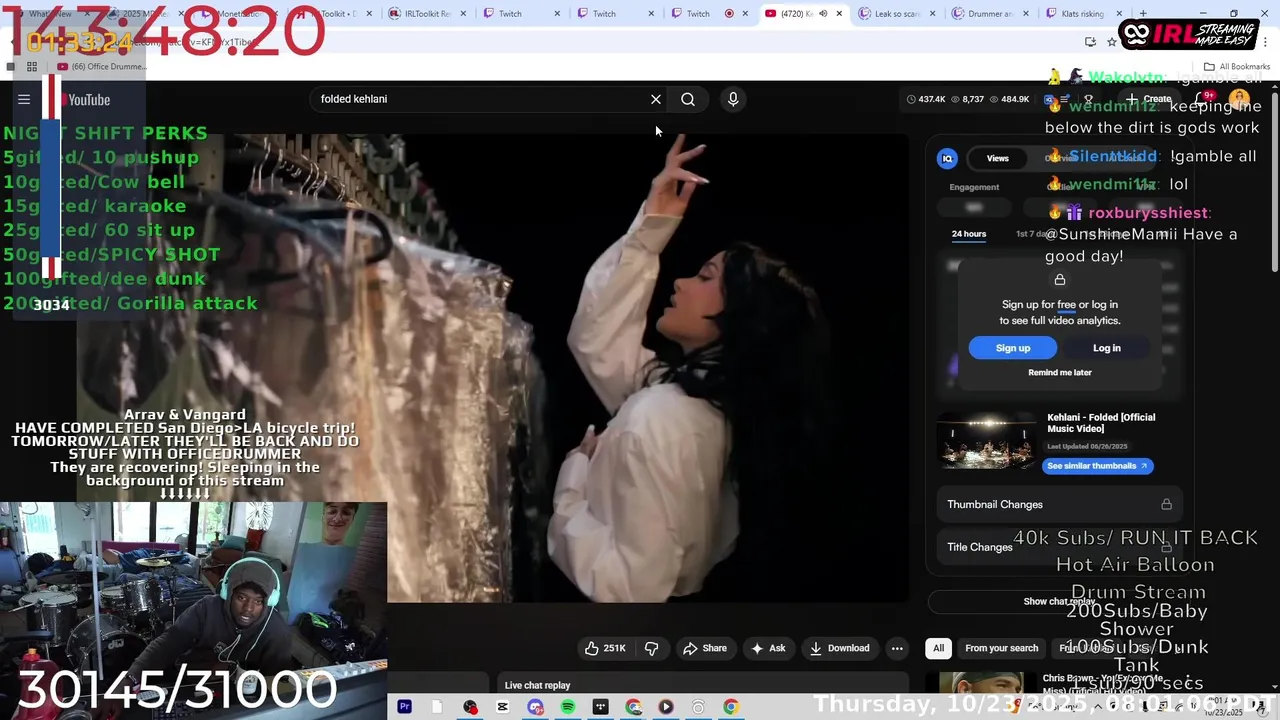Go to the YouTube home logo

(84, 99)
